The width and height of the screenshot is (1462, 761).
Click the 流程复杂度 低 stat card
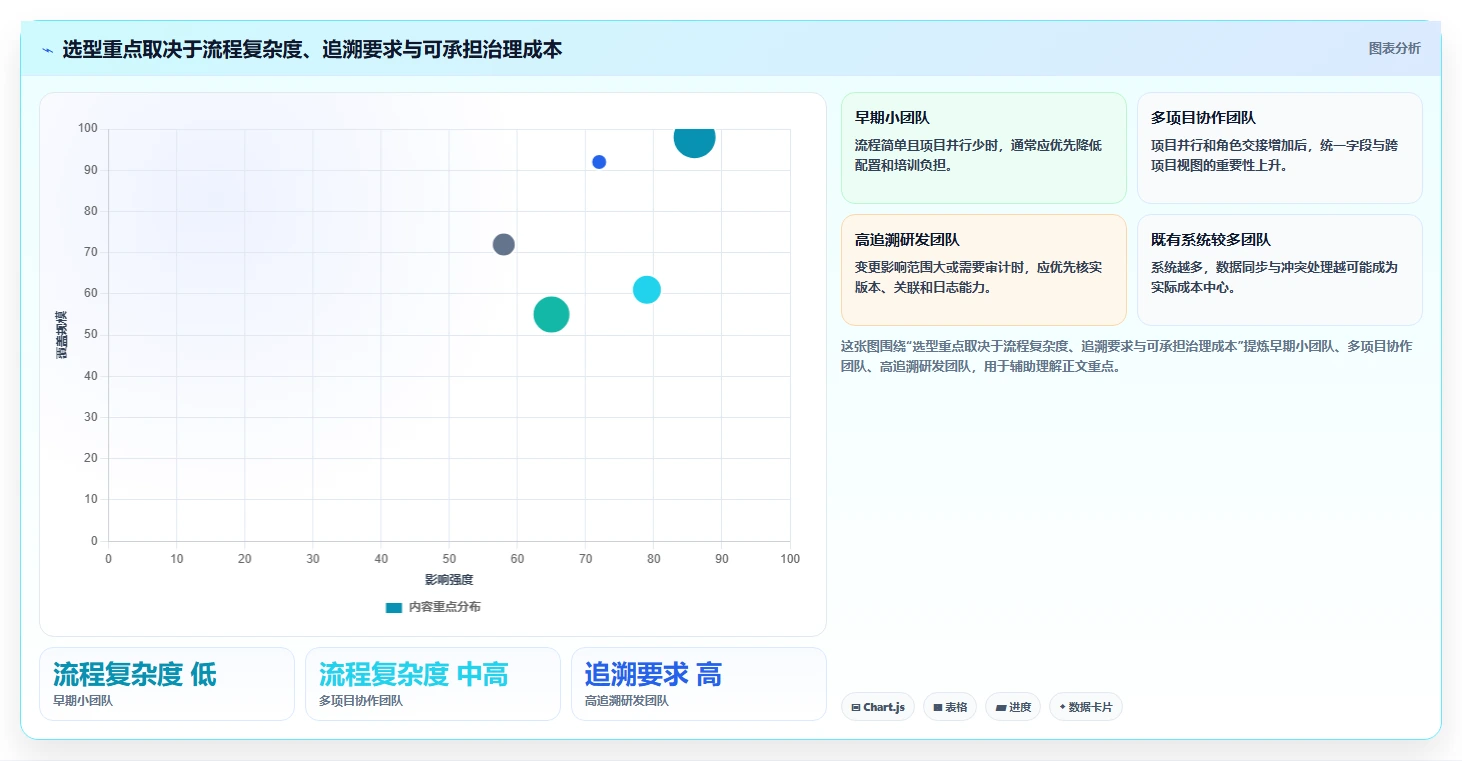[x=167, y=684]
